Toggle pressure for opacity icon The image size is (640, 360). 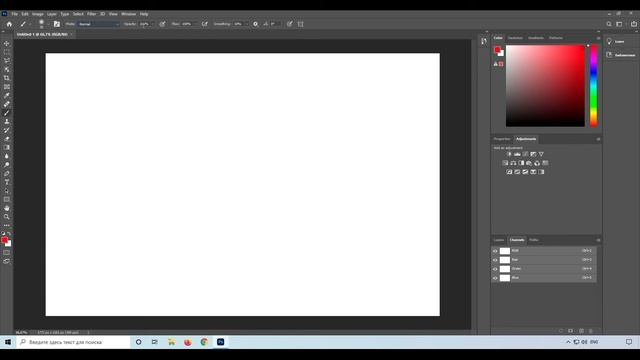(162, 24)
